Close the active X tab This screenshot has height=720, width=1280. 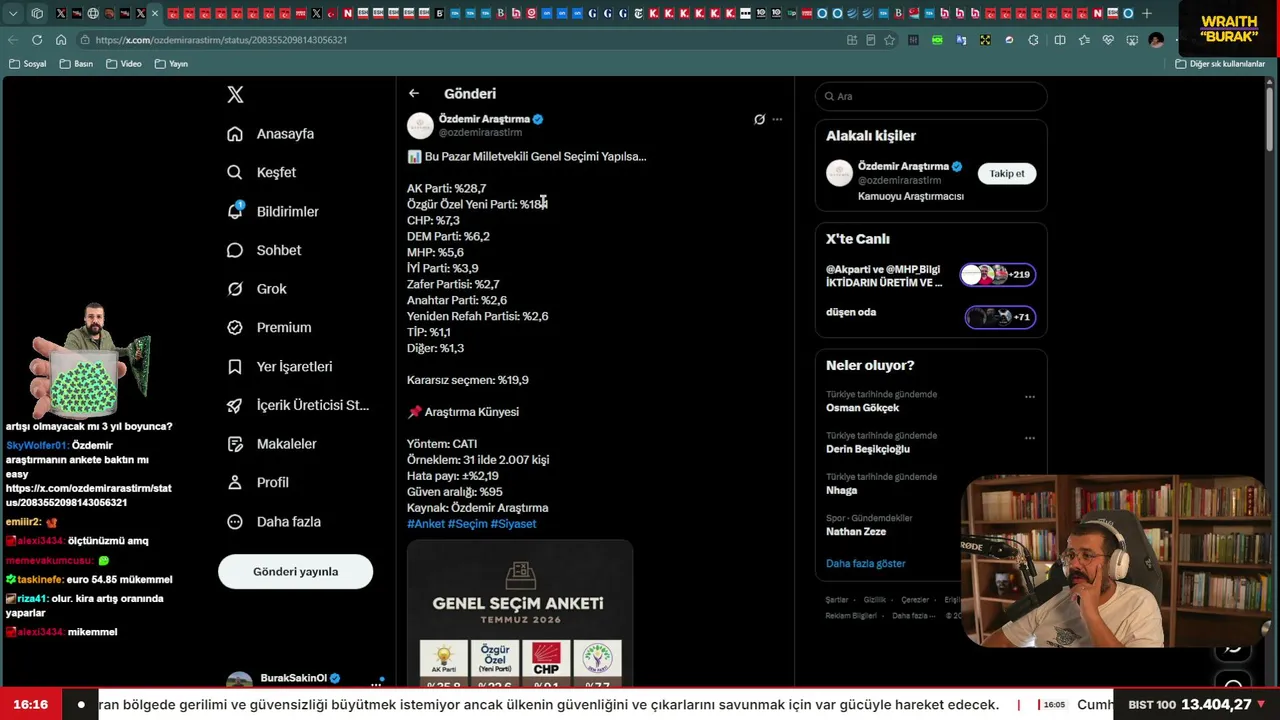click(155, 14)
